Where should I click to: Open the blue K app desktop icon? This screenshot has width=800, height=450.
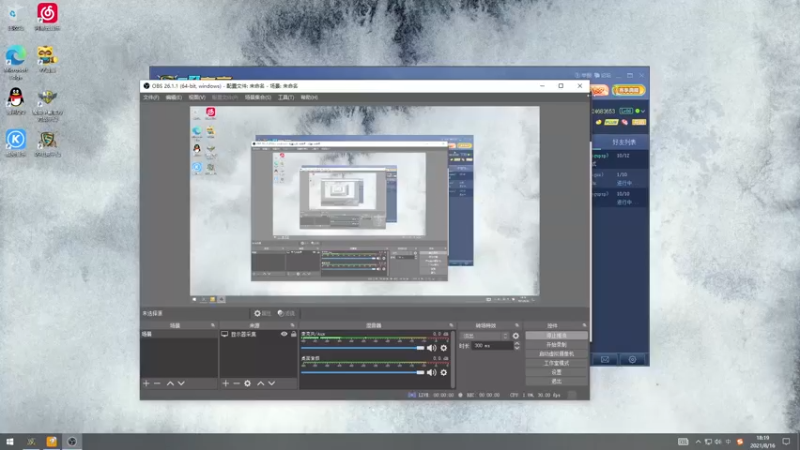tap(16, 143)
